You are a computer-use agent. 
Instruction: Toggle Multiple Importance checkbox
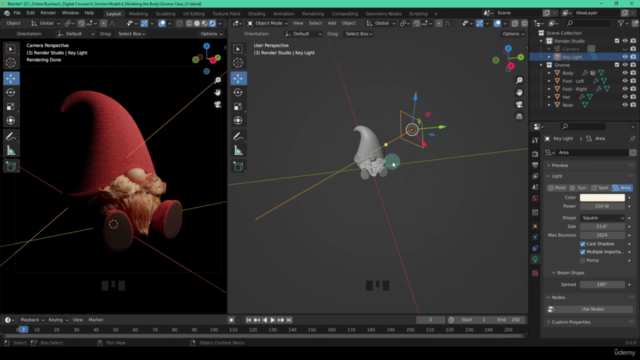(582, 252)
